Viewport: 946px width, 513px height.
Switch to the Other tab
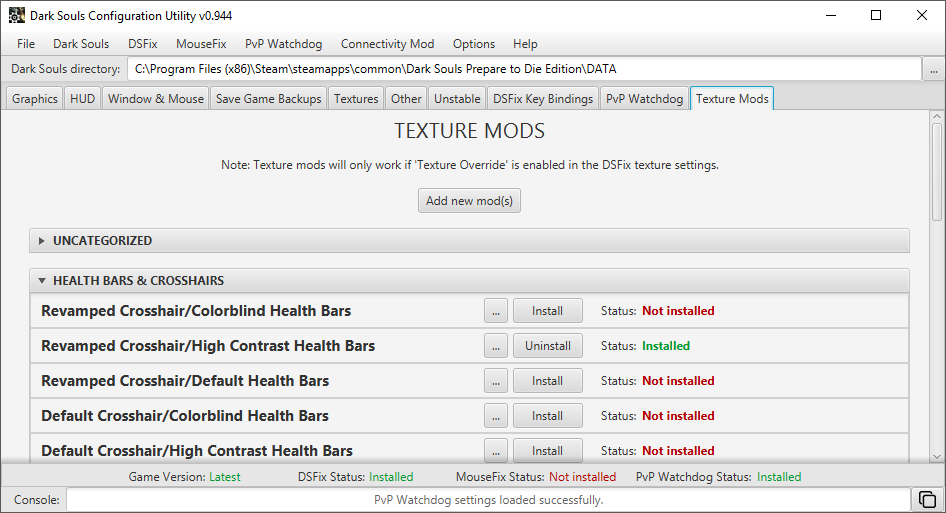406,98
